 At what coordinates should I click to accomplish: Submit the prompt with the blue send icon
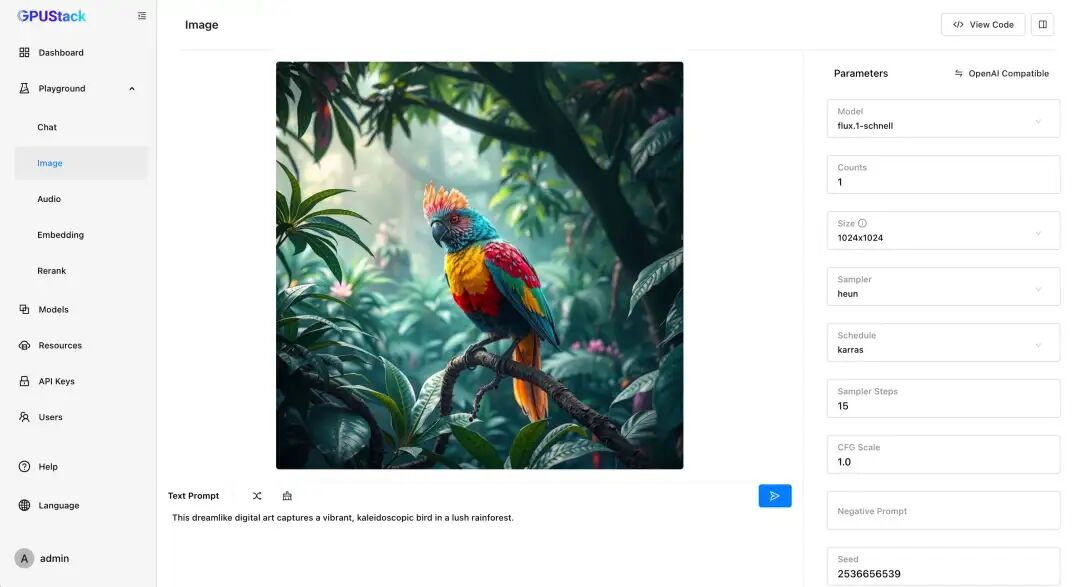(775, 496)
